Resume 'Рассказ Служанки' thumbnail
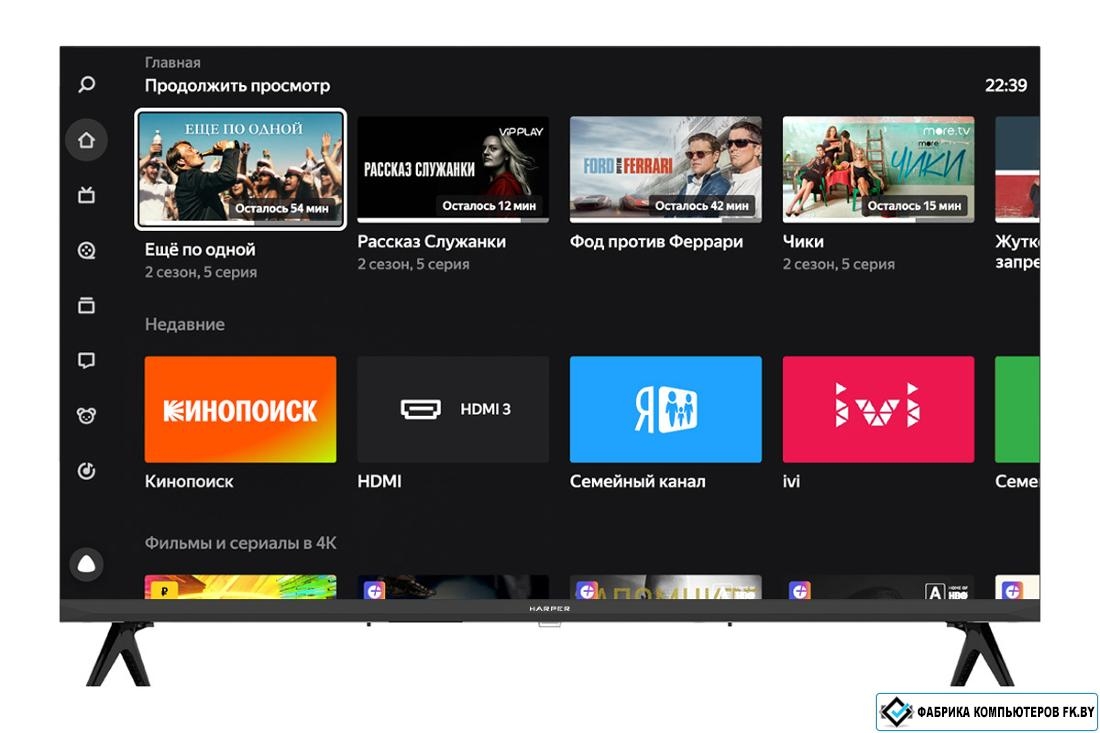This screenshot has height=733, width=1100. pyautogui.click(x=453, y=169)
